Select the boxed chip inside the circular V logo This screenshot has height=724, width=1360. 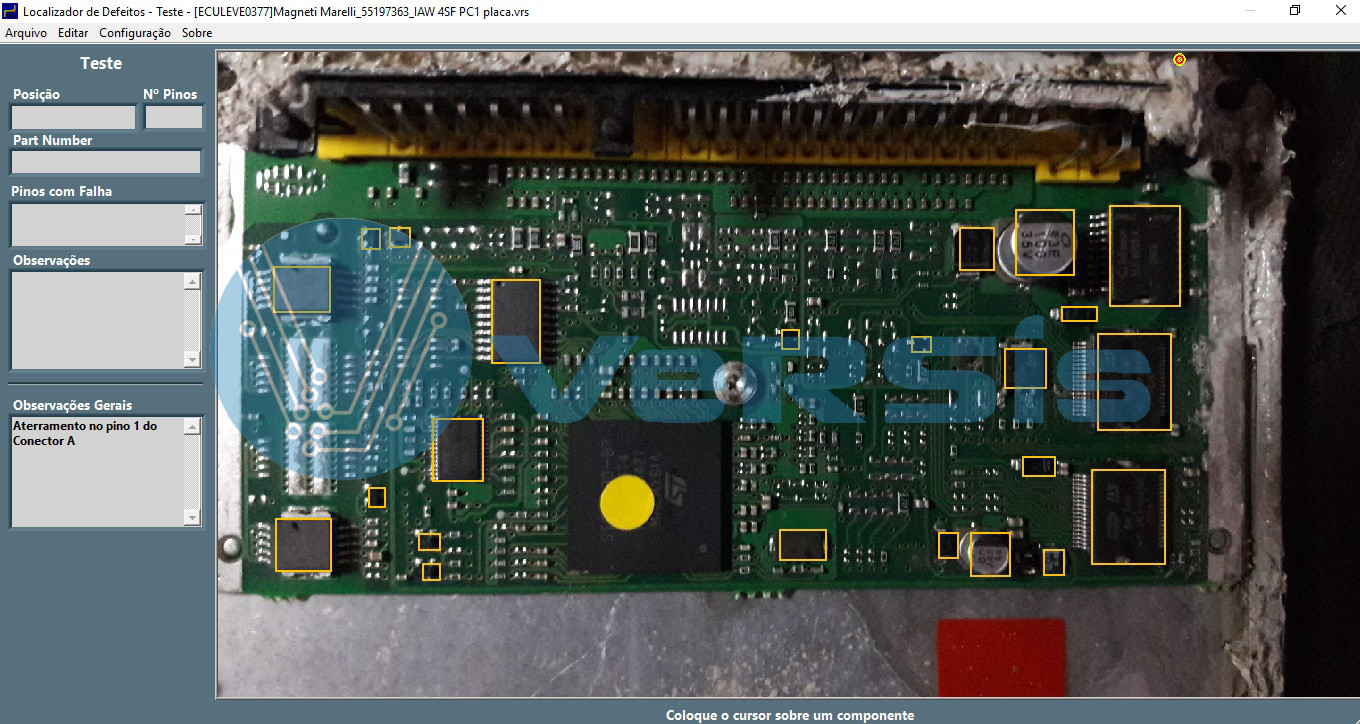pos(302,290)
